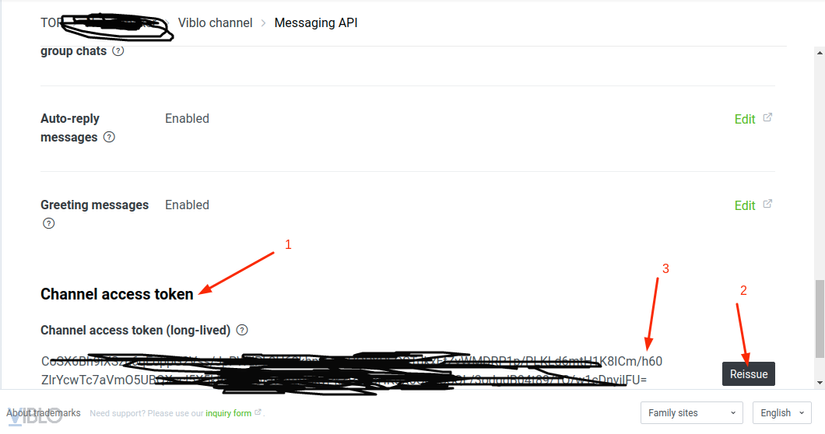Click external link icon beside Greeting Edit
This screenshot has height=434, width=825.
coord(768,204)
